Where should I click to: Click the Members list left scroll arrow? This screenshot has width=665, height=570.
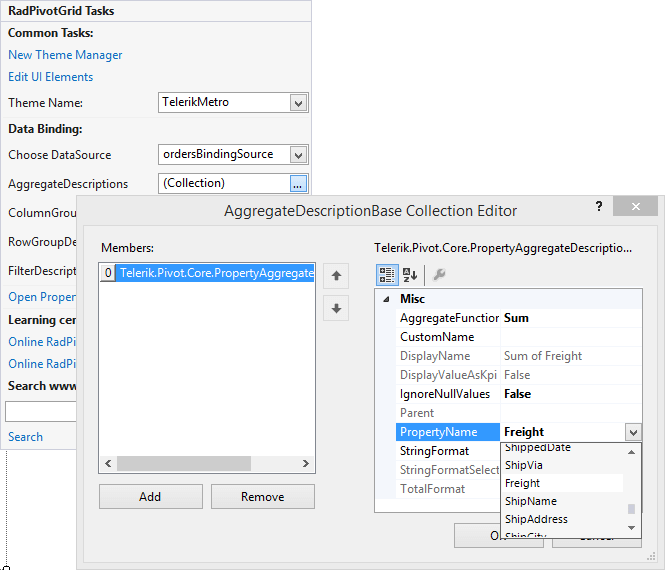click(108, 464)
